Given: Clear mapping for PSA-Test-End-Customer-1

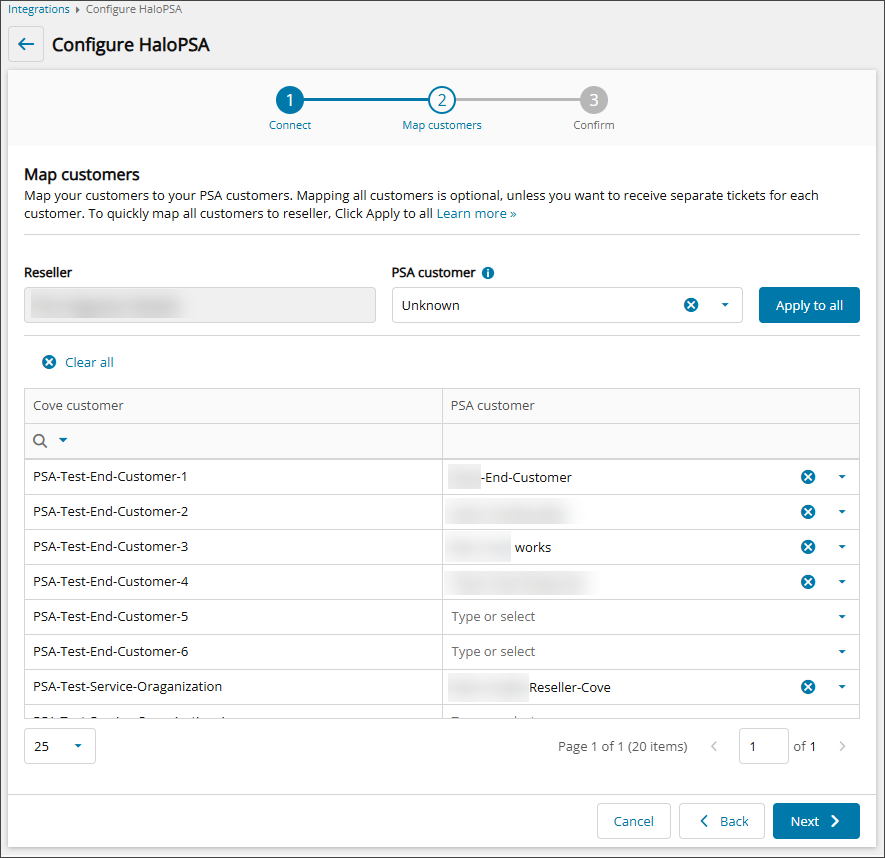Looking at the screenshot, I should click(808, 477).
